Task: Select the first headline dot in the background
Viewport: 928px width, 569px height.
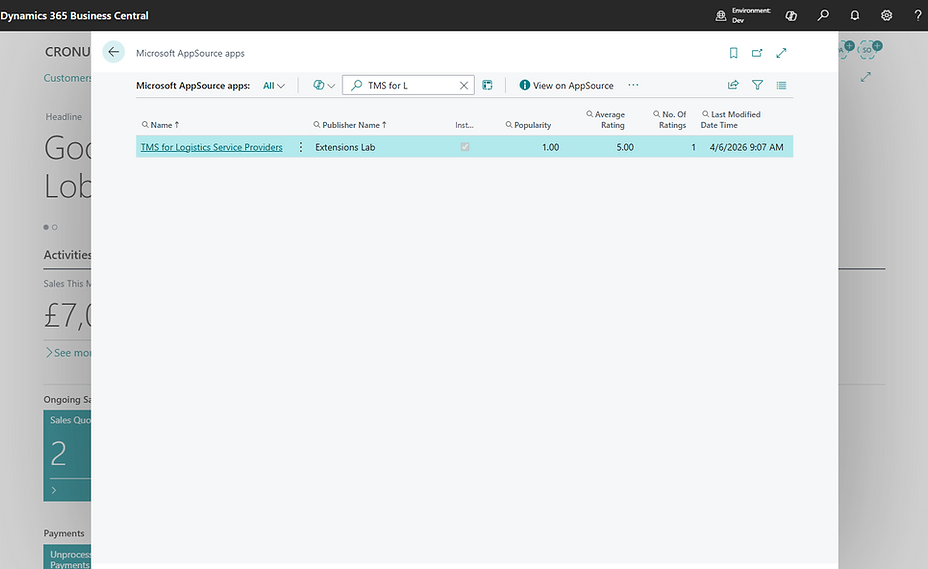Action: coord(46,227)
